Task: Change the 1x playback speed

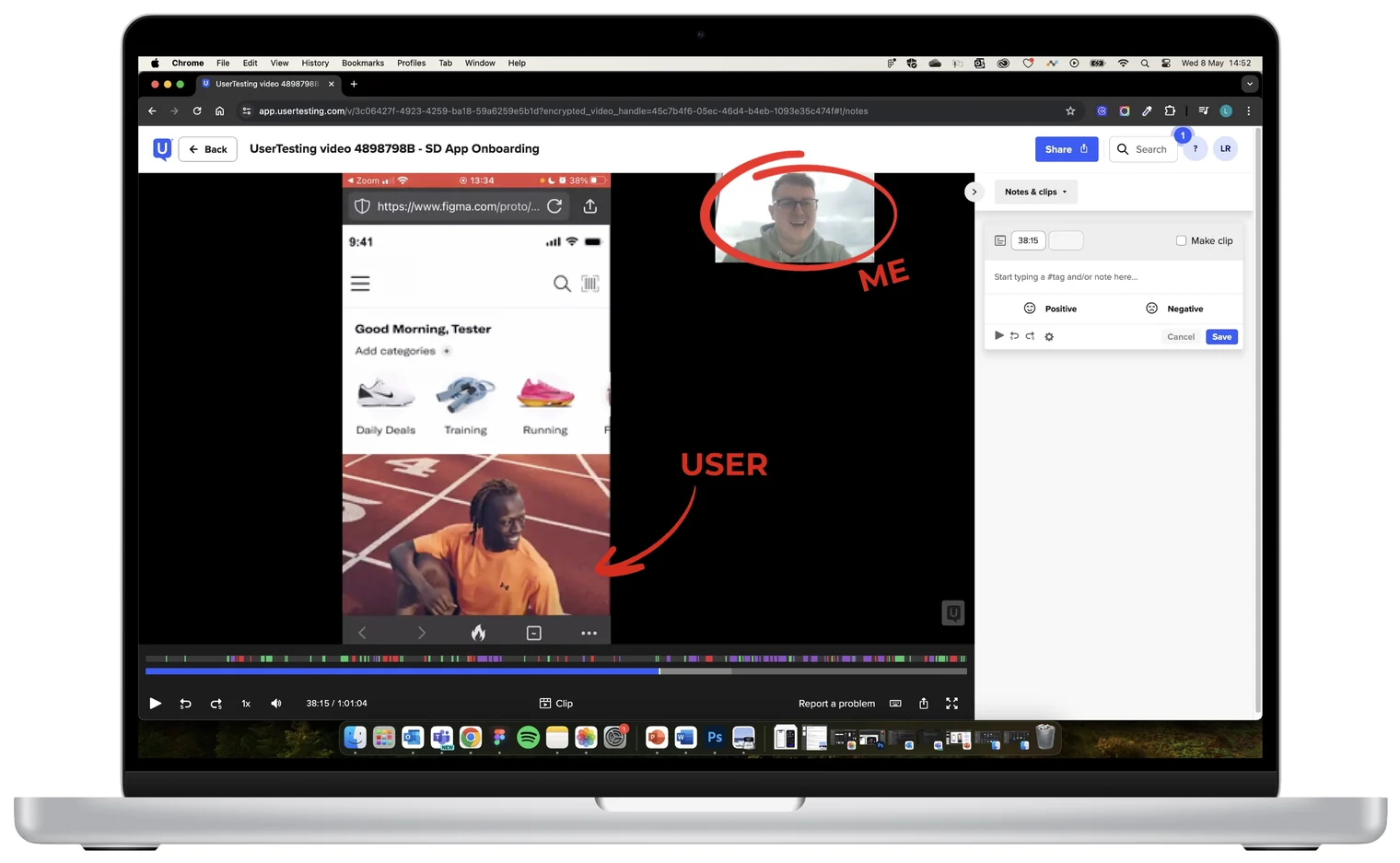Action: pyautogui.click(x=246, y=704)
